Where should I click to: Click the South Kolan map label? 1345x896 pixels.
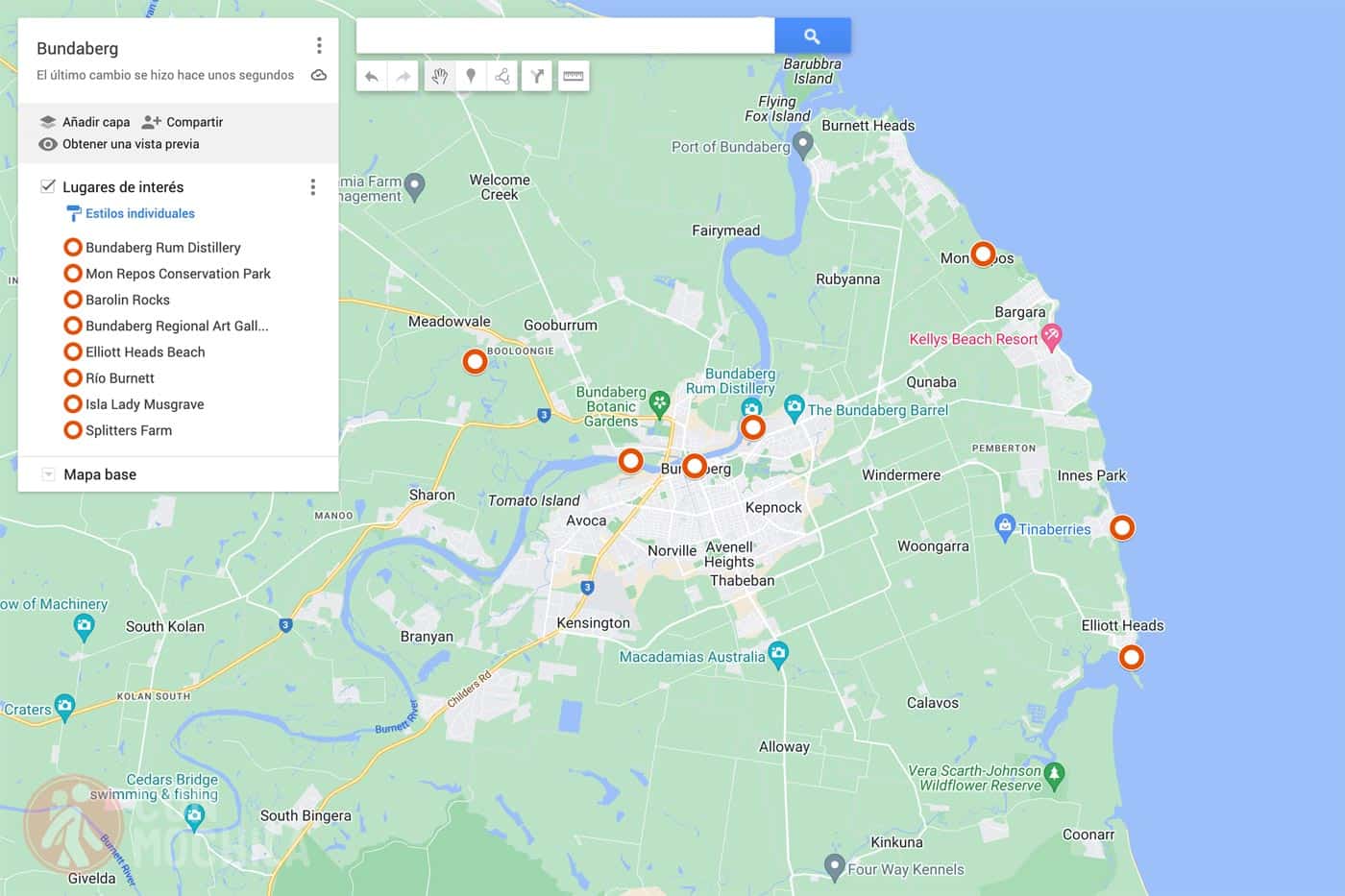[164, 626]
